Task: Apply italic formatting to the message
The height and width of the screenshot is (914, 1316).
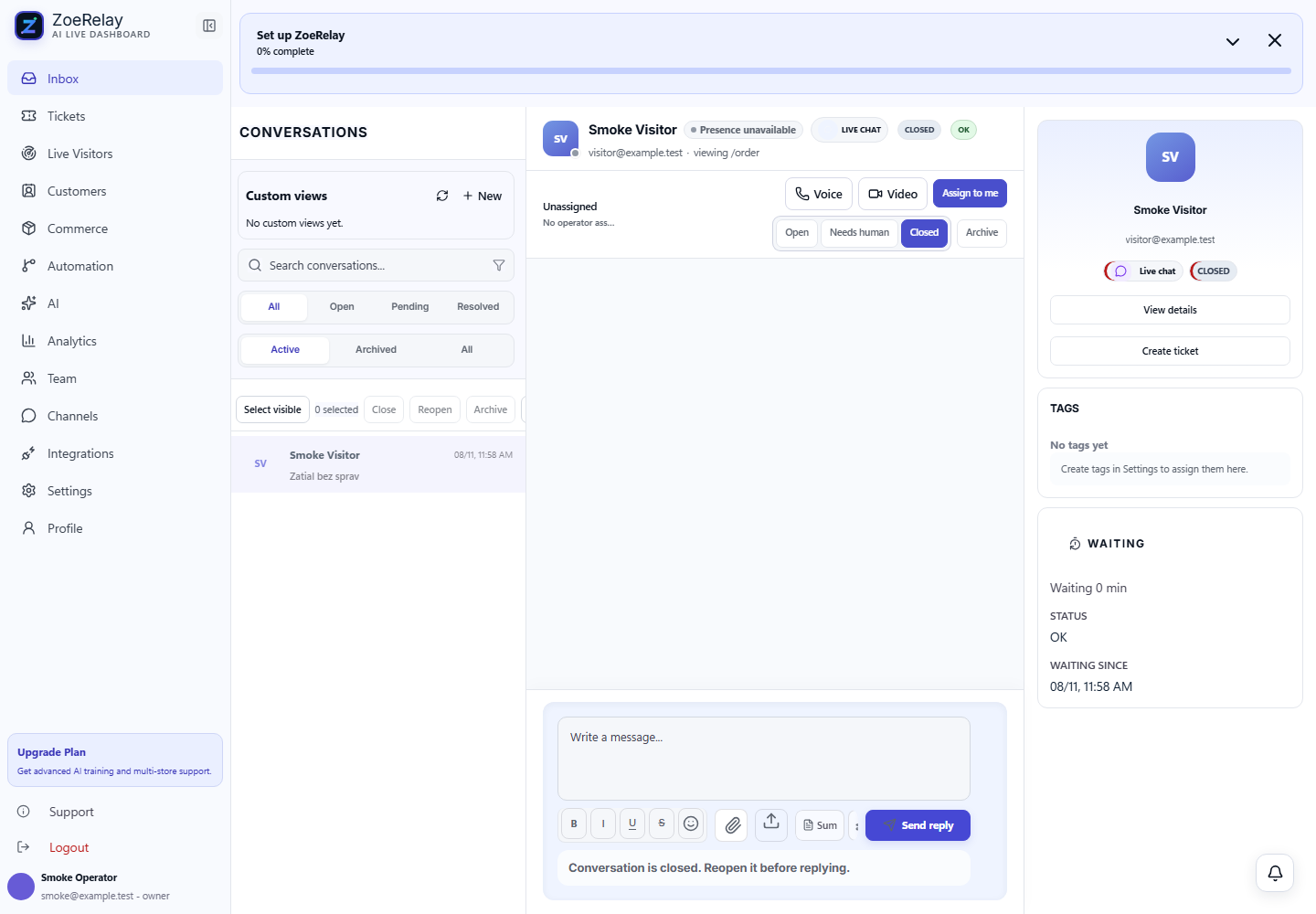Action: [x=603, y=824]
